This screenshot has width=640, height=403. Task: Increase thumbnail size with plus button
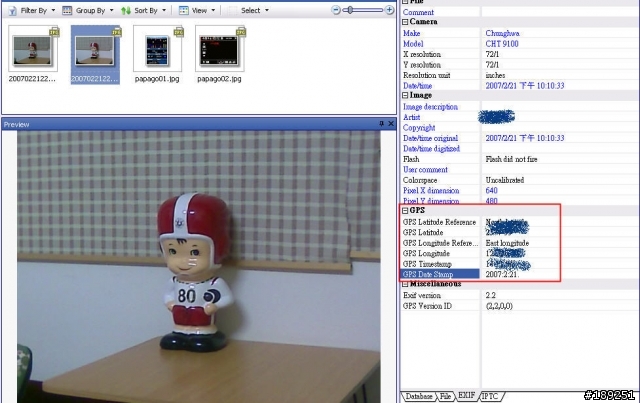click(x=389, y=10)
